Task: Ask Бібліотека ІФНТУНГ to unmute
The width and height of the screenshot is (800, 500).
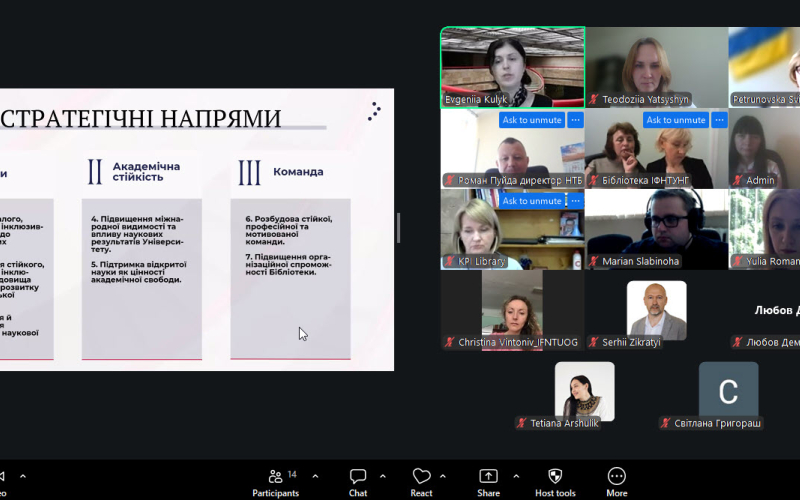Action: (x=676, y=120)
